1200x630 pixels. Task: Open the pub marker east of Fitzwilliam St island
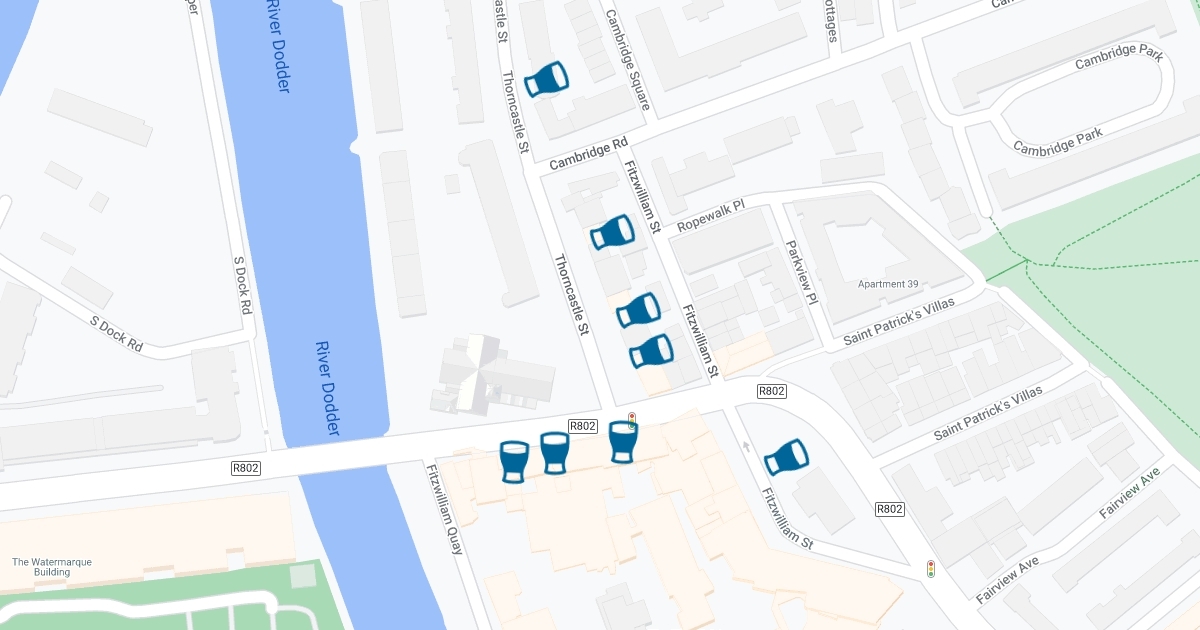(786, 457)
